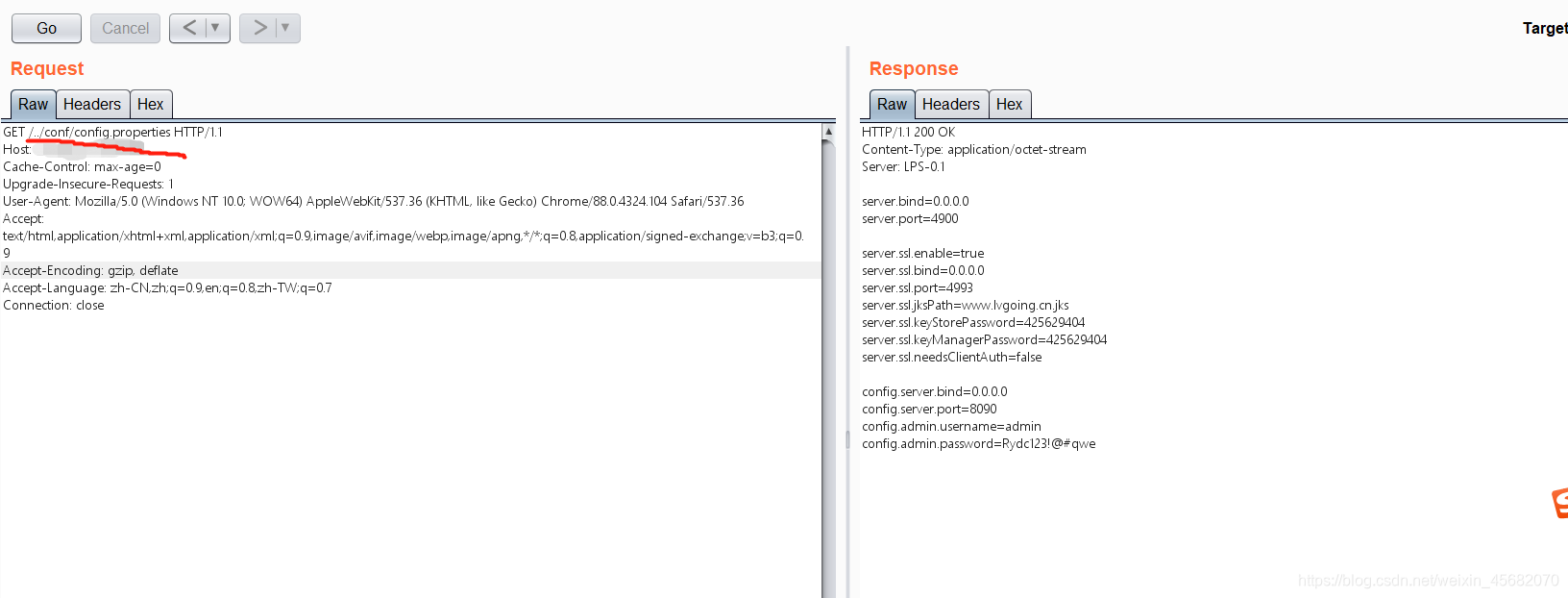
Task: Click the Host header line
Action: click(73, 149)
